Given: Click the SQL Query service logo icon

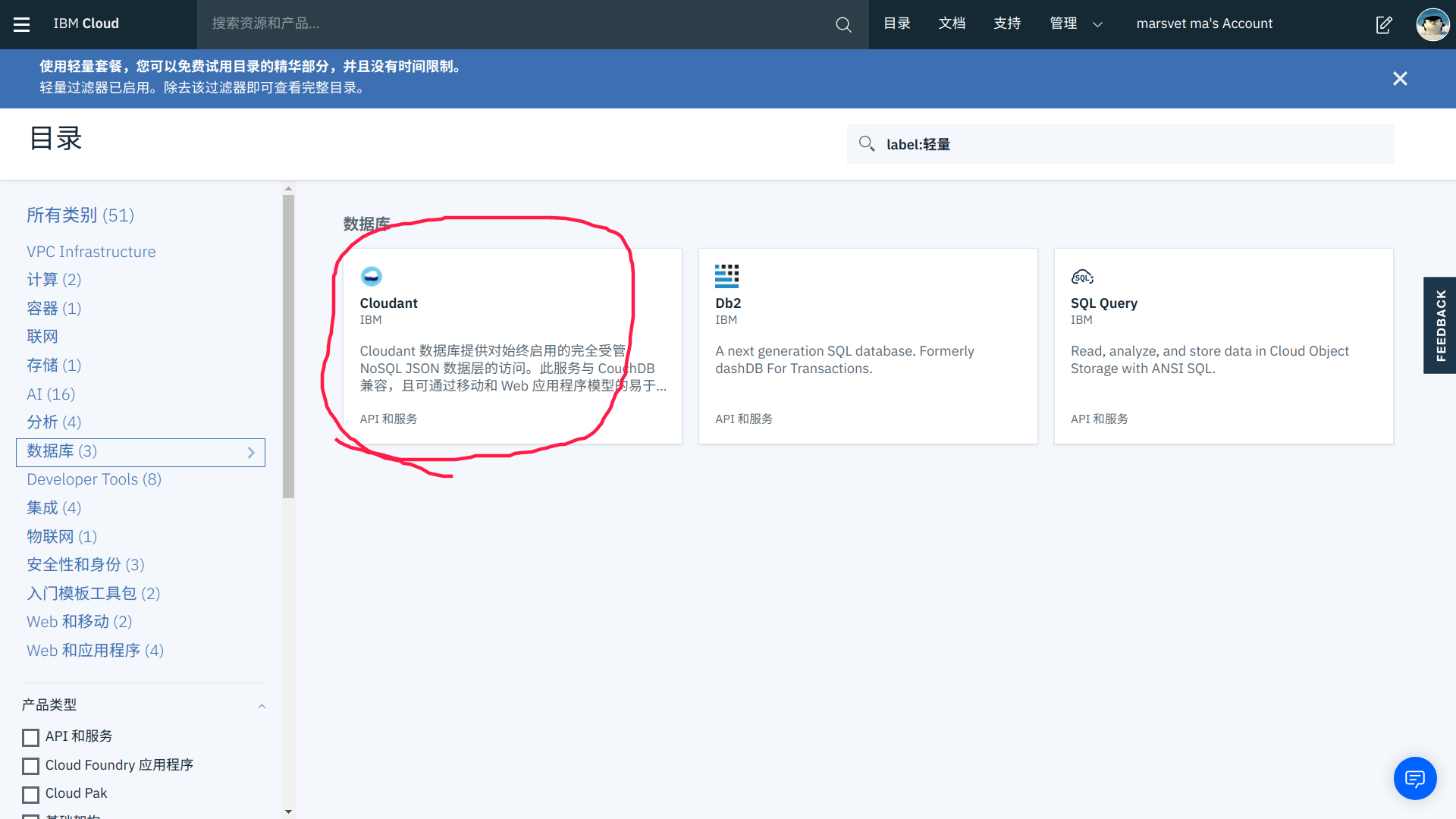Looking at the screenshot, I should pyautogui.click(x=1082, y=277).
